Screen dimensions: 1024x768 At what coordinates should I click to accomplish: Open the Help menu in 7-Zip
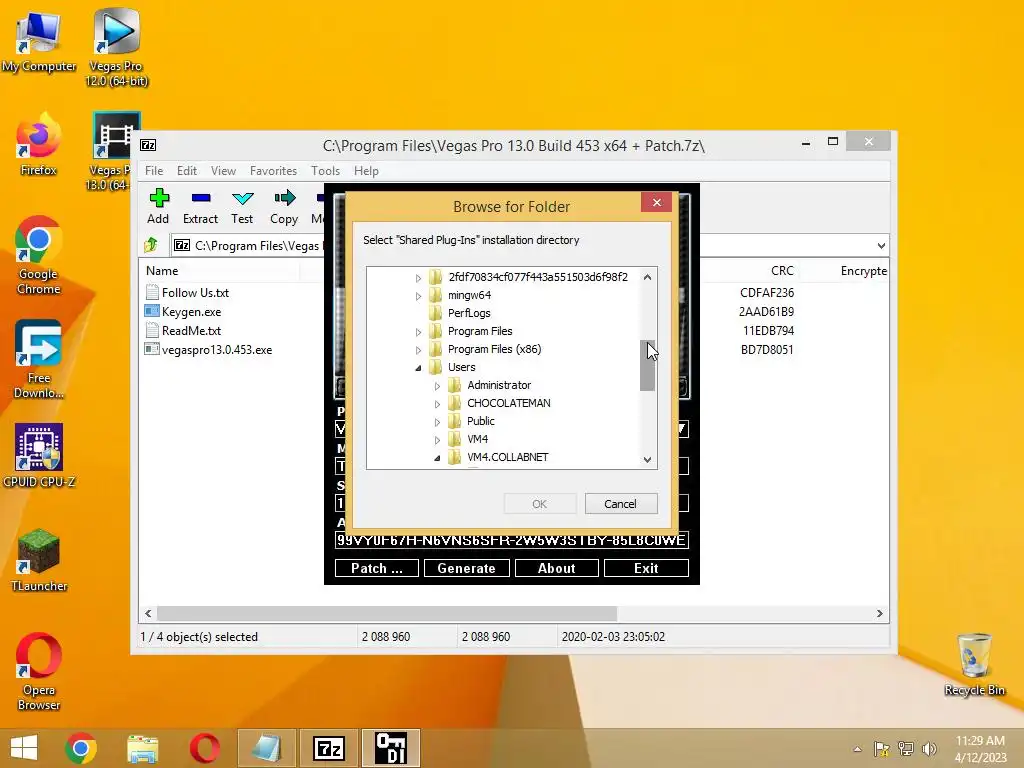[x=366, y=170]
